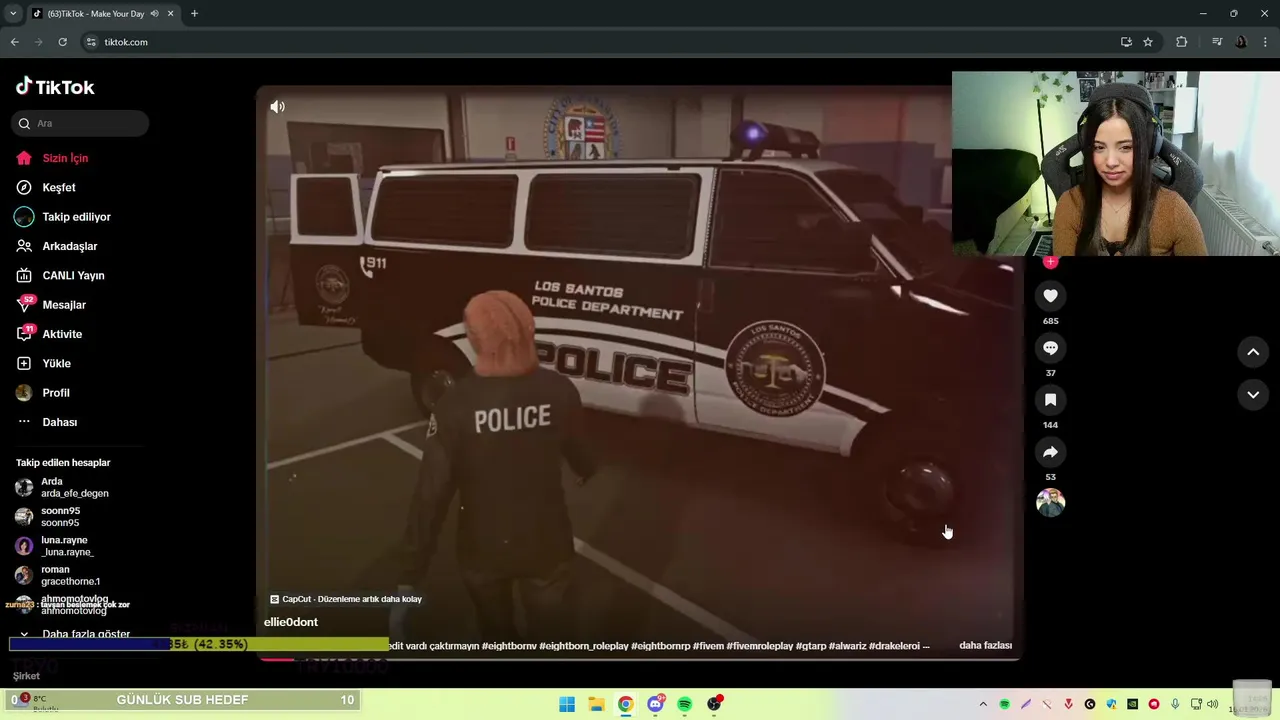The image size is (1280, 720).
Task: Open Chrome tab search dropdown
Action: (x=13, y=13)
